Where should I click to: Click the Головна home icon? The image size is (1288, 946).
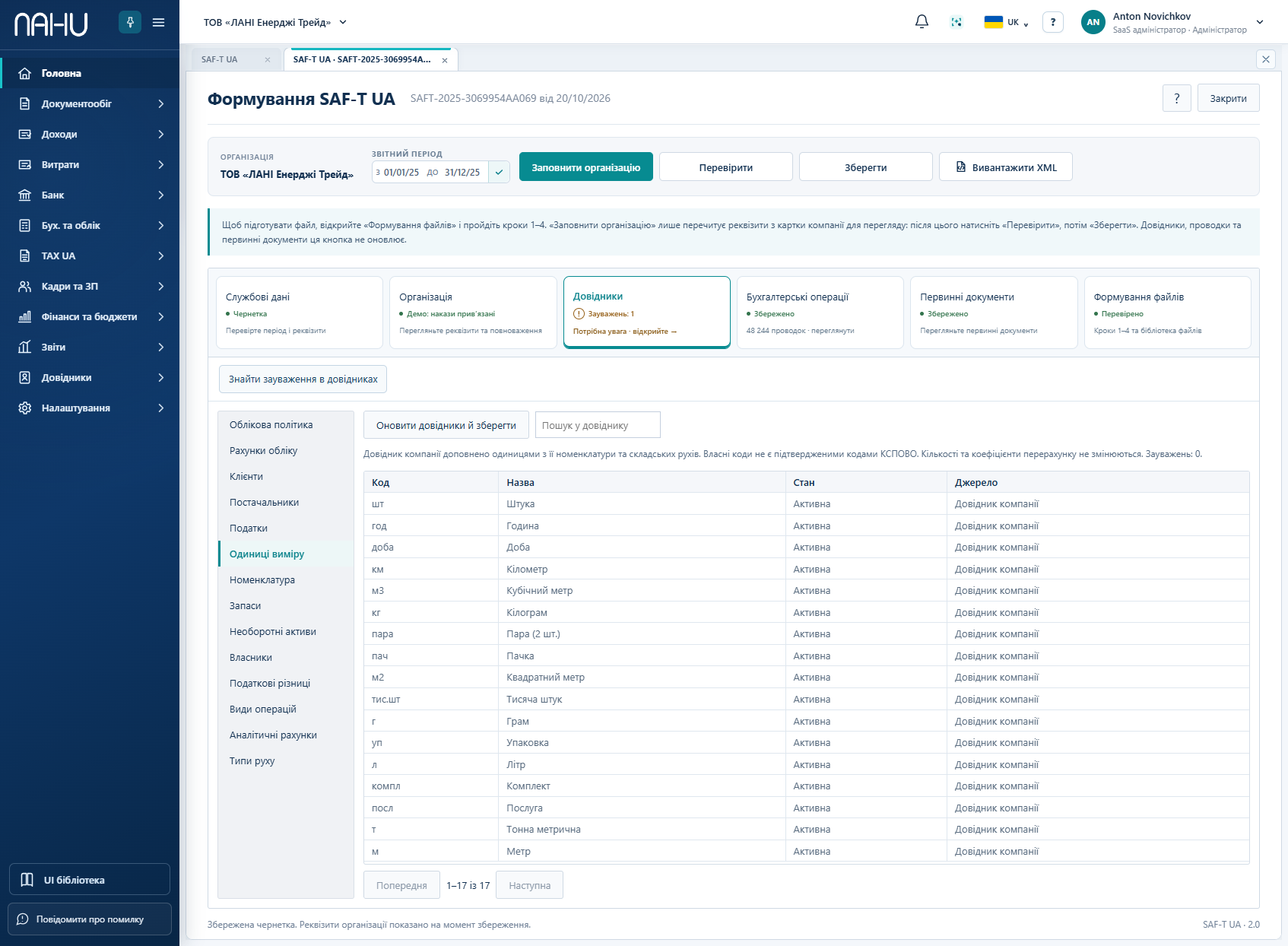click(25, 73)
